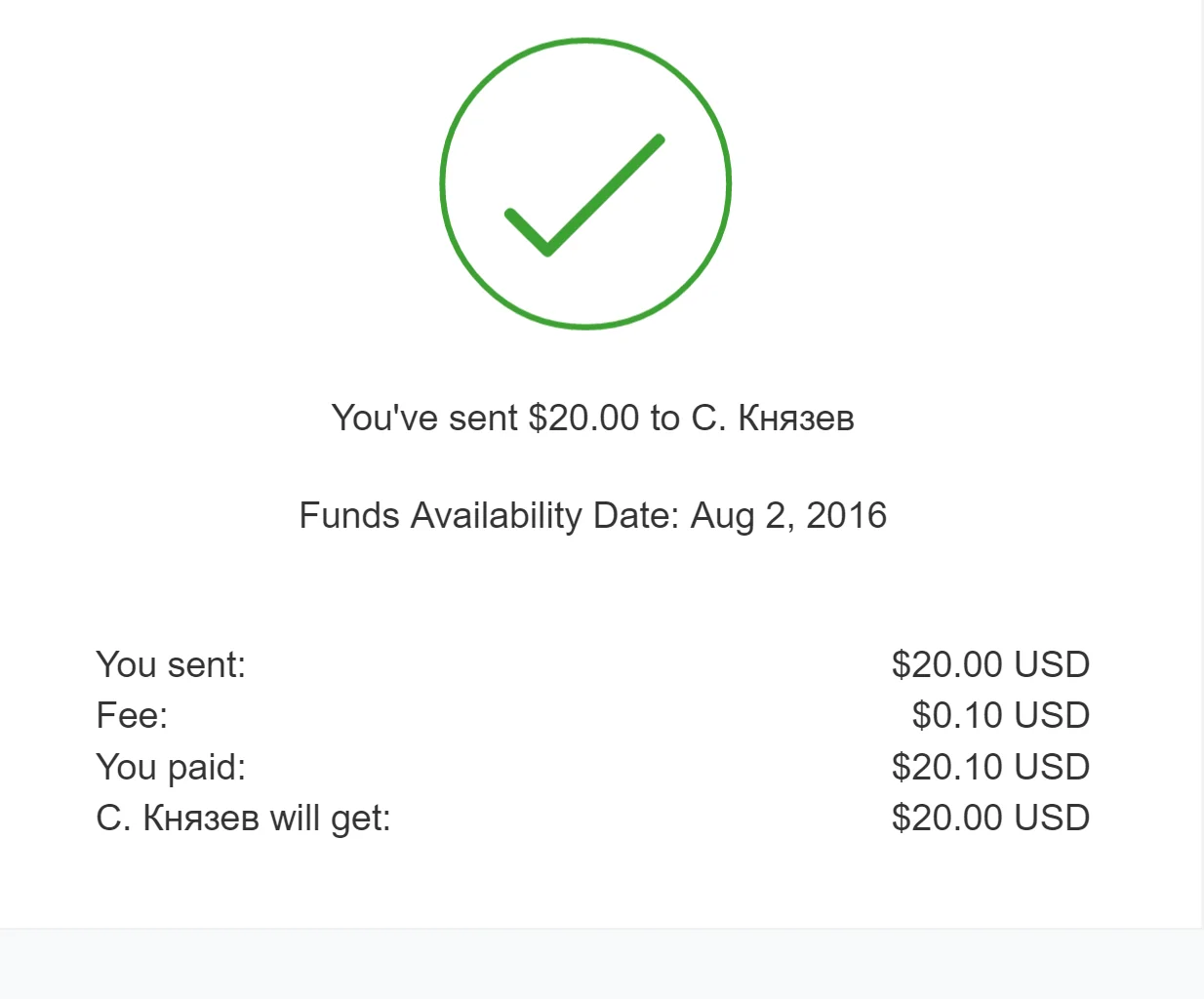This screenshot has width=1204, height=999.
Task: Select the $20.00 USD amount in the You sent row
Action: click(x=989, y=664)
